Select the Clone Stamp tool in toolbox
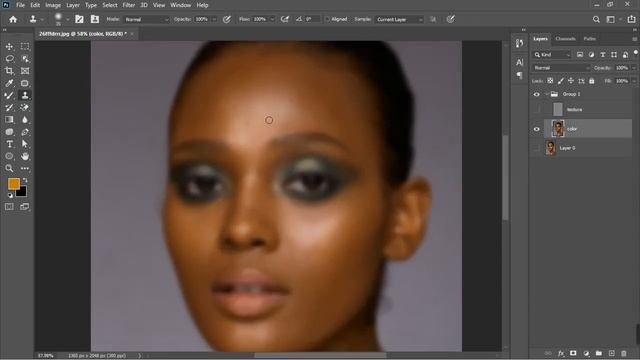The height and width of the screenshot is (360, 640). [25, 96]
